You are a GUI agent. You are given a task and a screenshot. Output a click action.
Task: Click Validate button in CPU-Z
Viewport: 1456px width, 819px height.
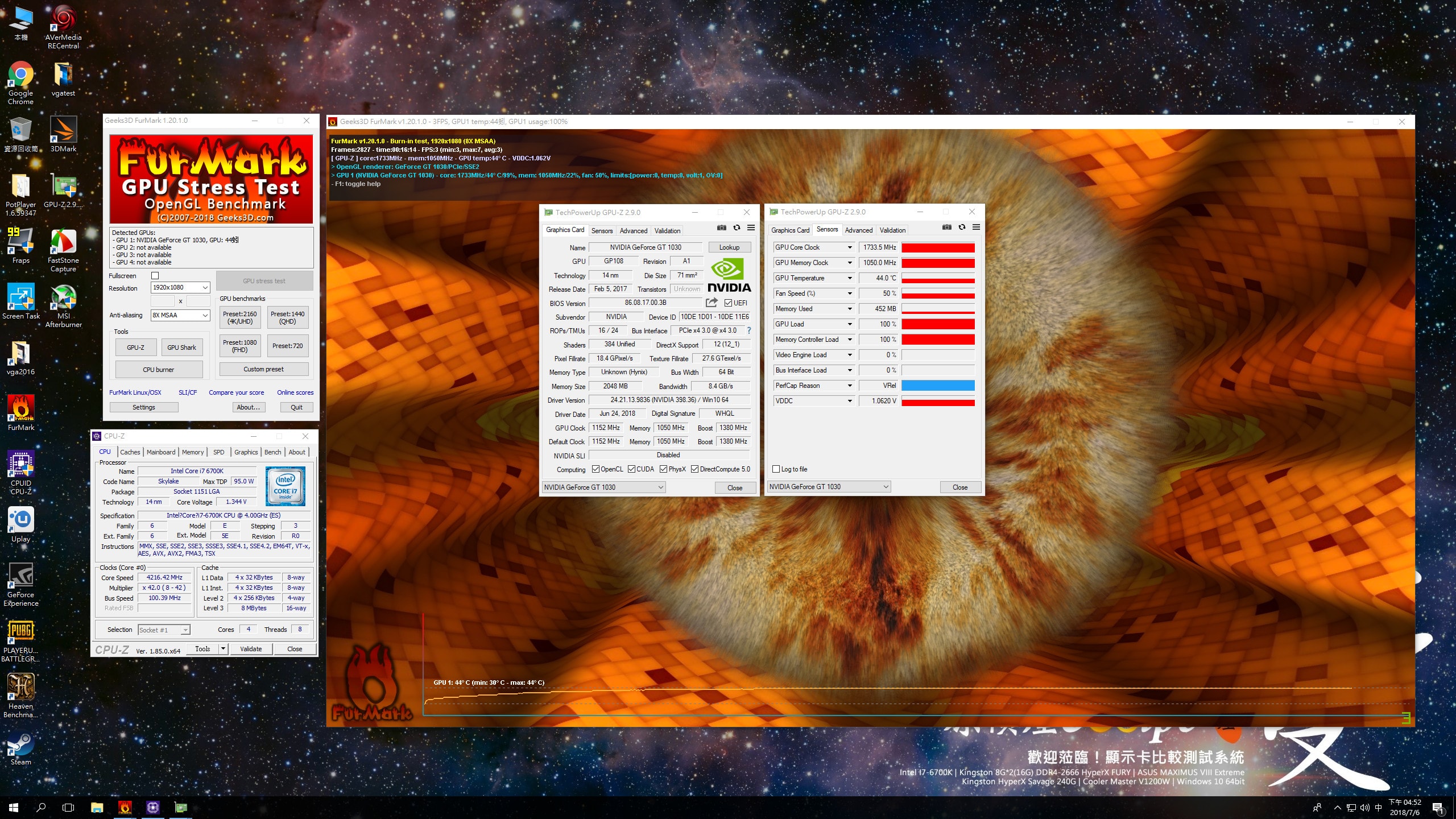pos(251,649)
